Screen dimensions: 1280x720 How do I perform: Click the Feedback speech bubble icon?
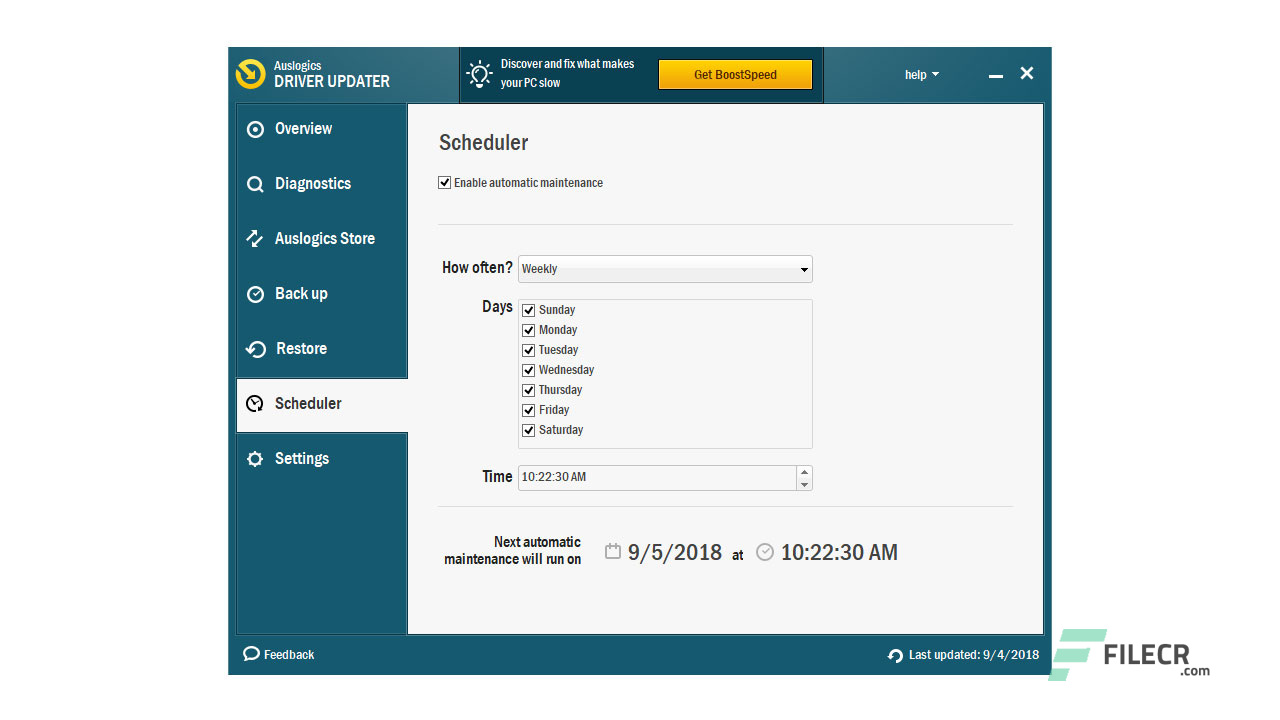tap(251, 654)
